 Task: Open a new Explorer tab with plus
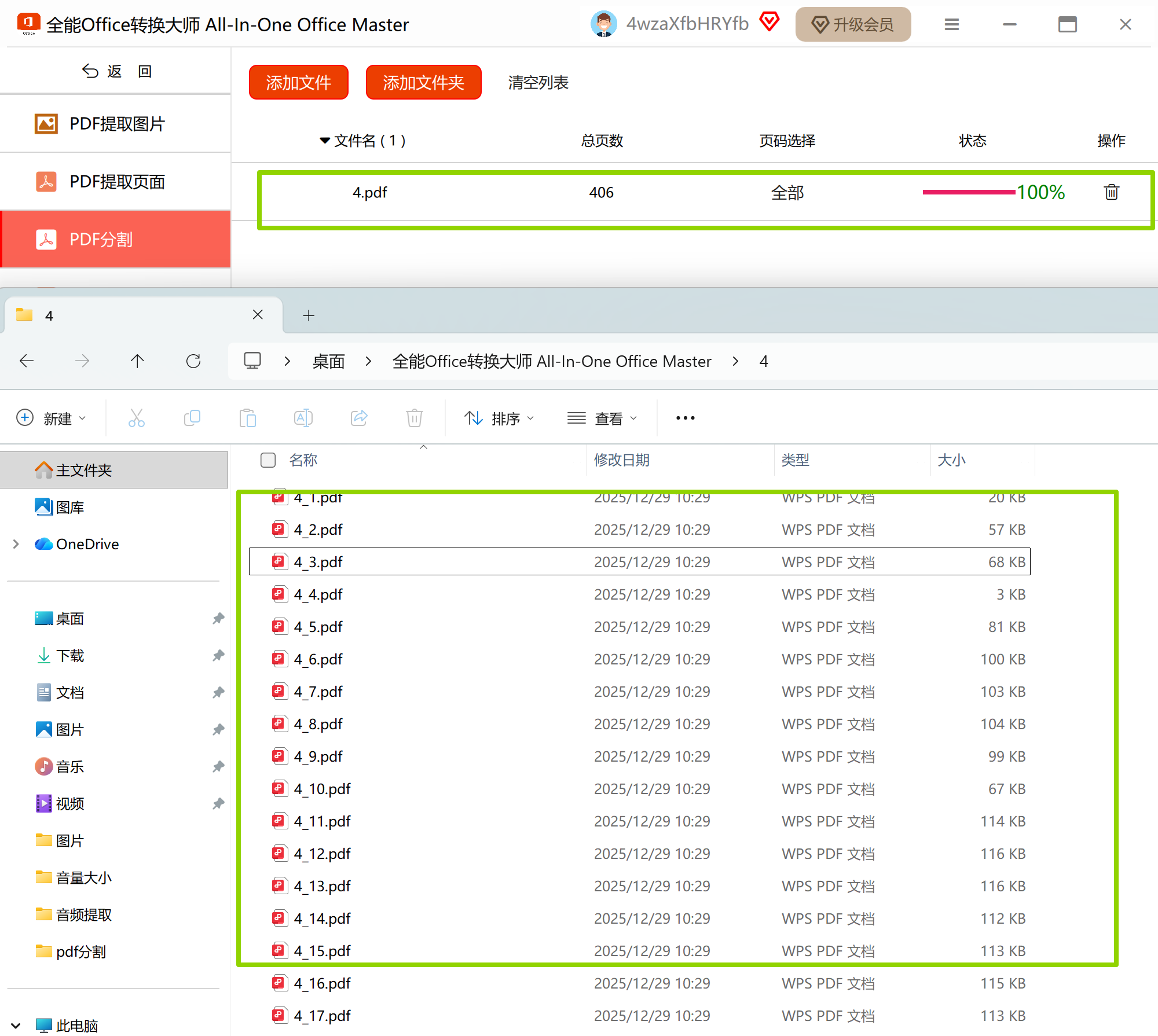(309, 315)
